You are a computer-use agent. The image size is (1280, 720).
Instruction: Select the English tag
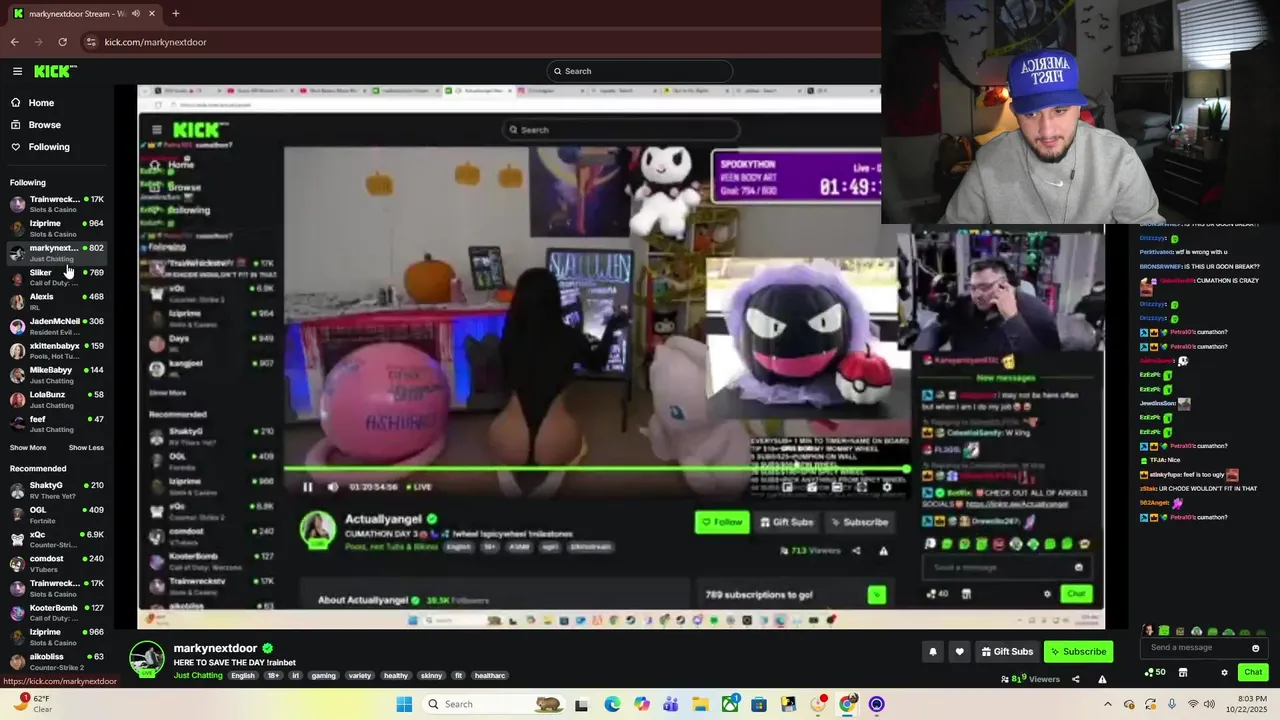[x=243, y=675]
